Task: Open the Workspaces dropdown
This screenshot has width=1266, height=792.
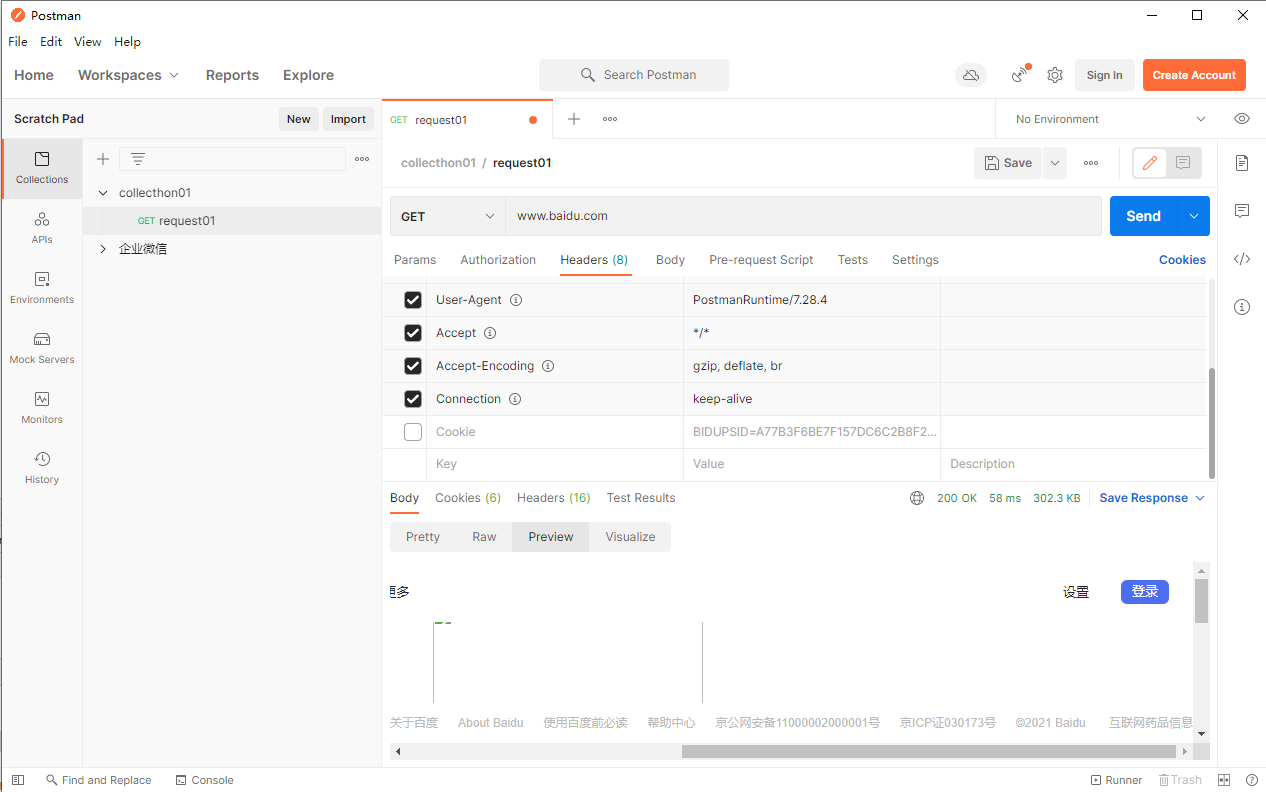Action: (128, 75)
